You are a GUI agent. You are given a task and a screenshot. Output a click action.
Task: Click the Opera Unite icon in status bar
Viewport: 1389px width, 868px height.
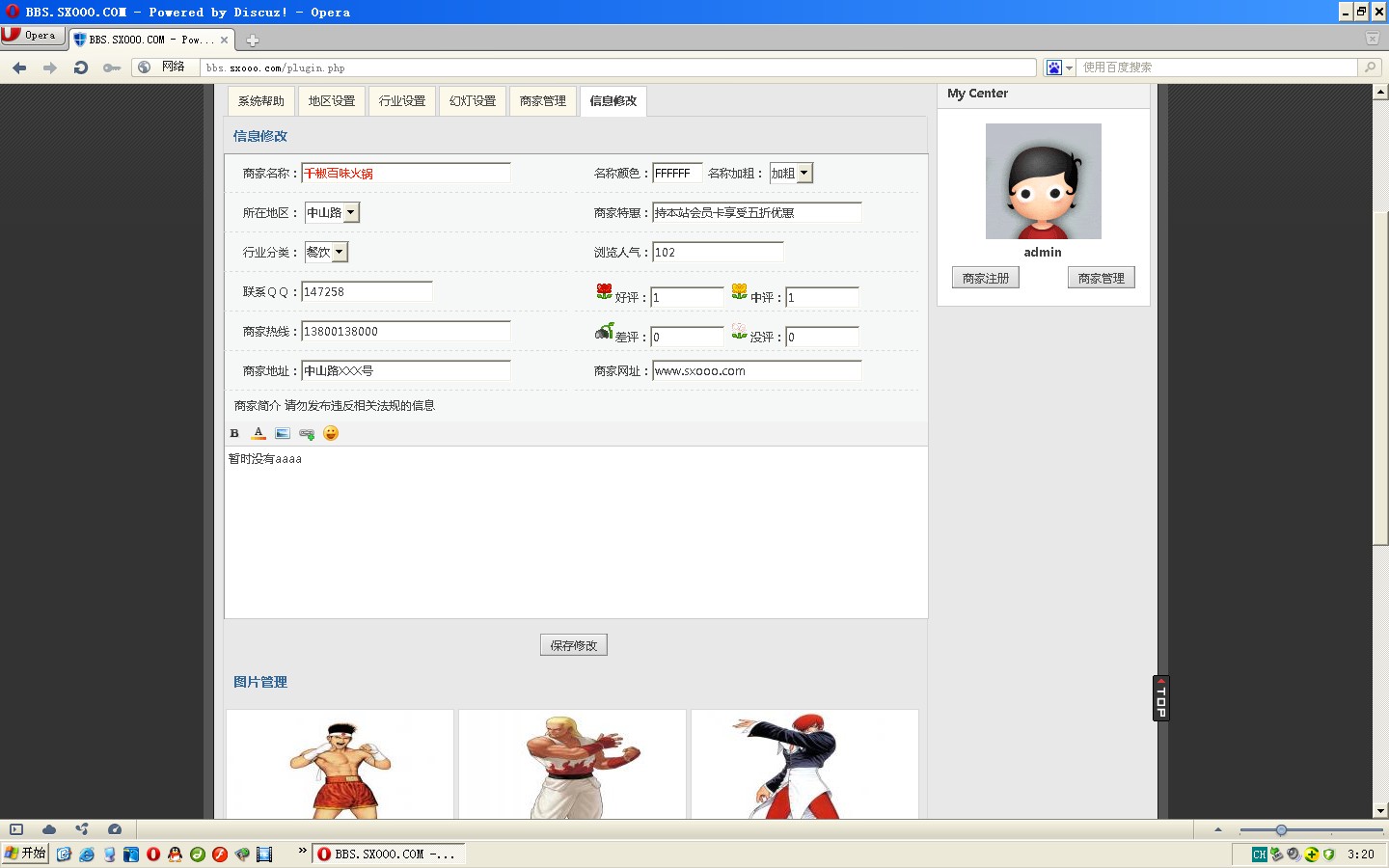[x=82, y=829]
